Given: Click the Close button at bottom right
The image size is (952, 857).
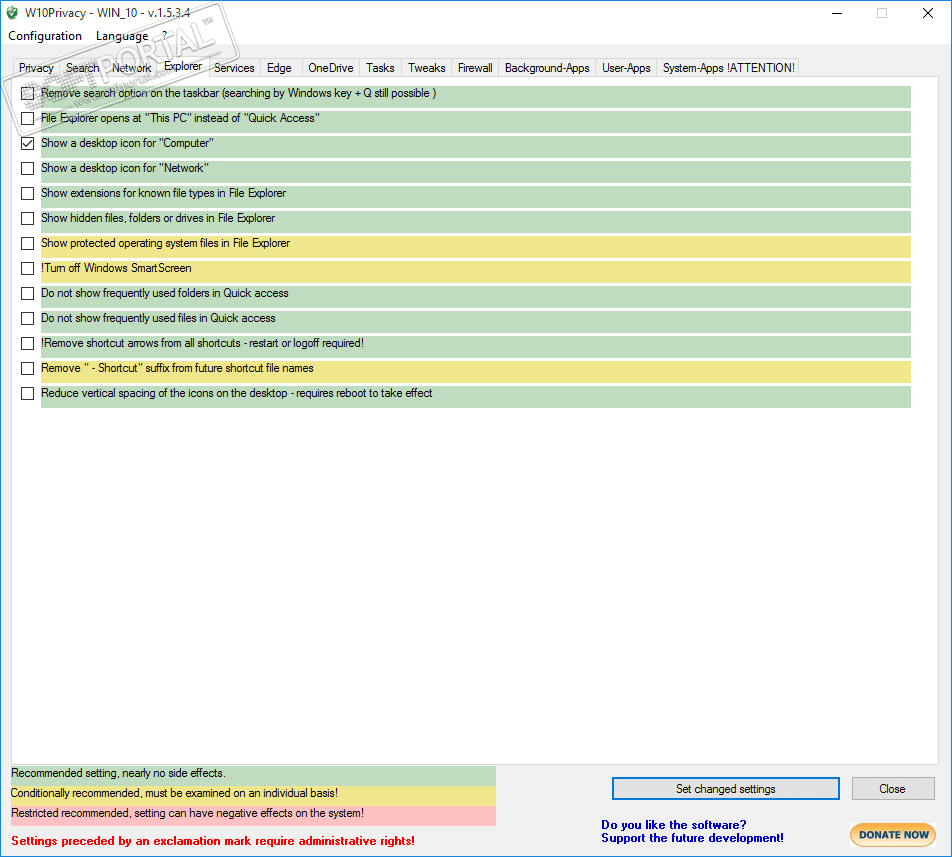Looking at the screenshot, I should point(892,788).
